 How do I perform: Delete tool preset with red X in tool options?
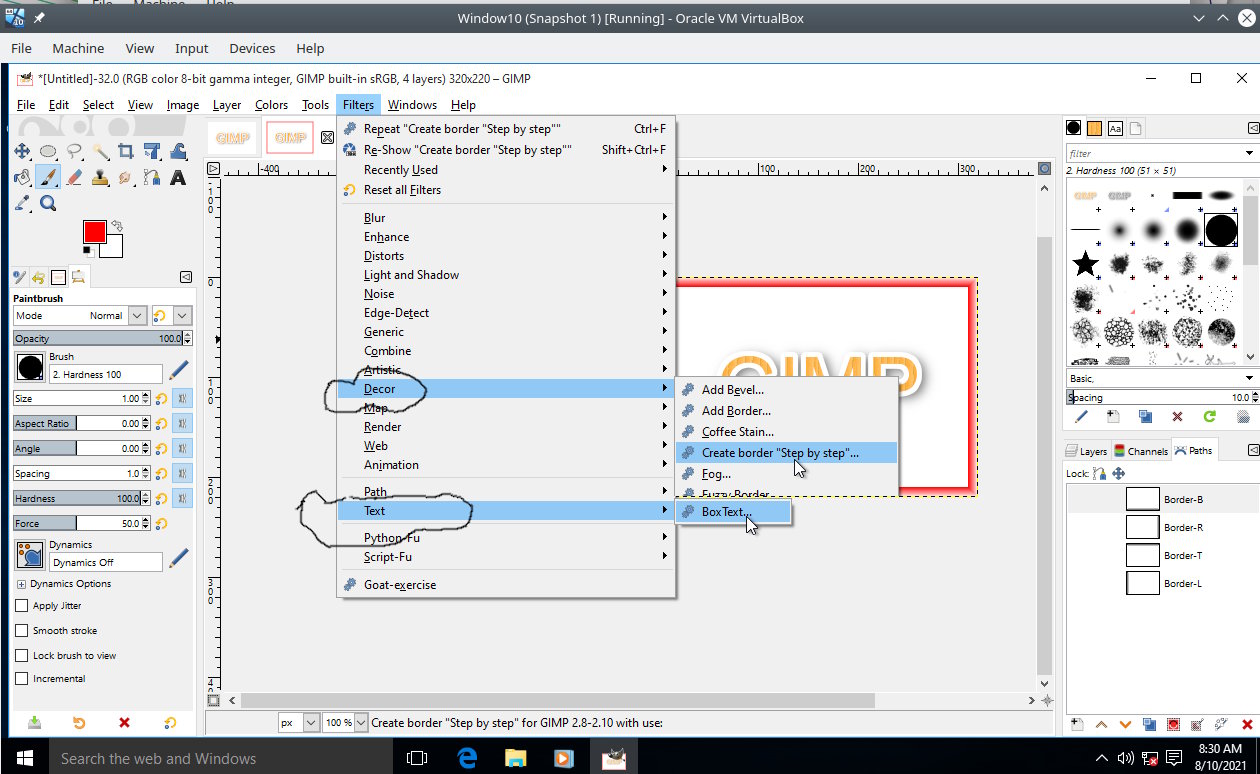tap(124, 722)
